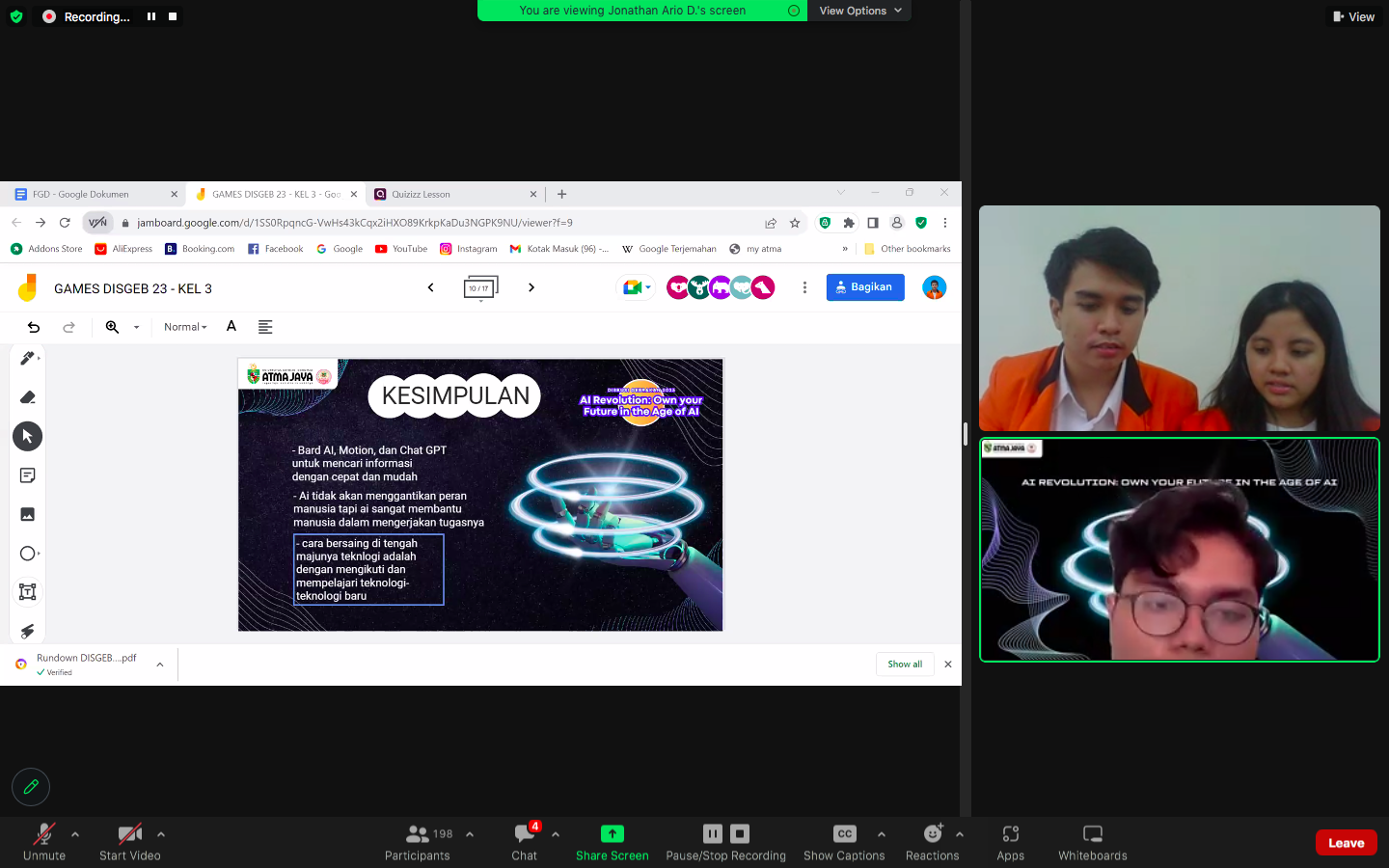Leave the Zoom meeting
Screen dimensions: 1389x868
1346,842
